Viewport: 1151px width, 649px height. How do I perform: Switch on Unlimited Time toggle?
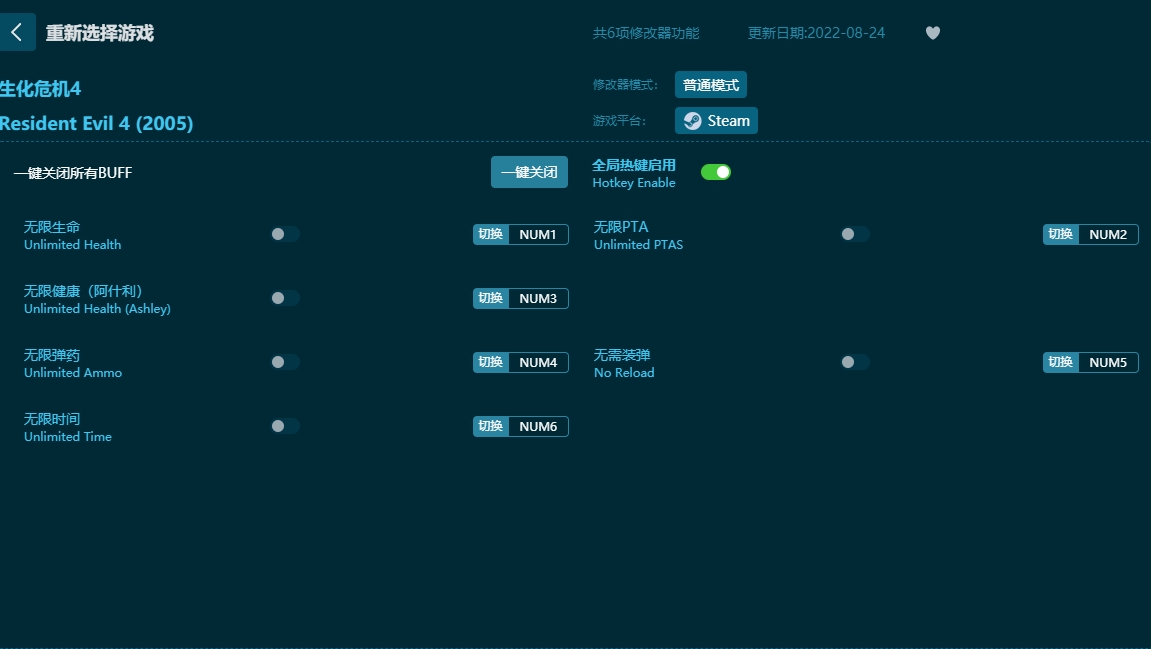285,426
